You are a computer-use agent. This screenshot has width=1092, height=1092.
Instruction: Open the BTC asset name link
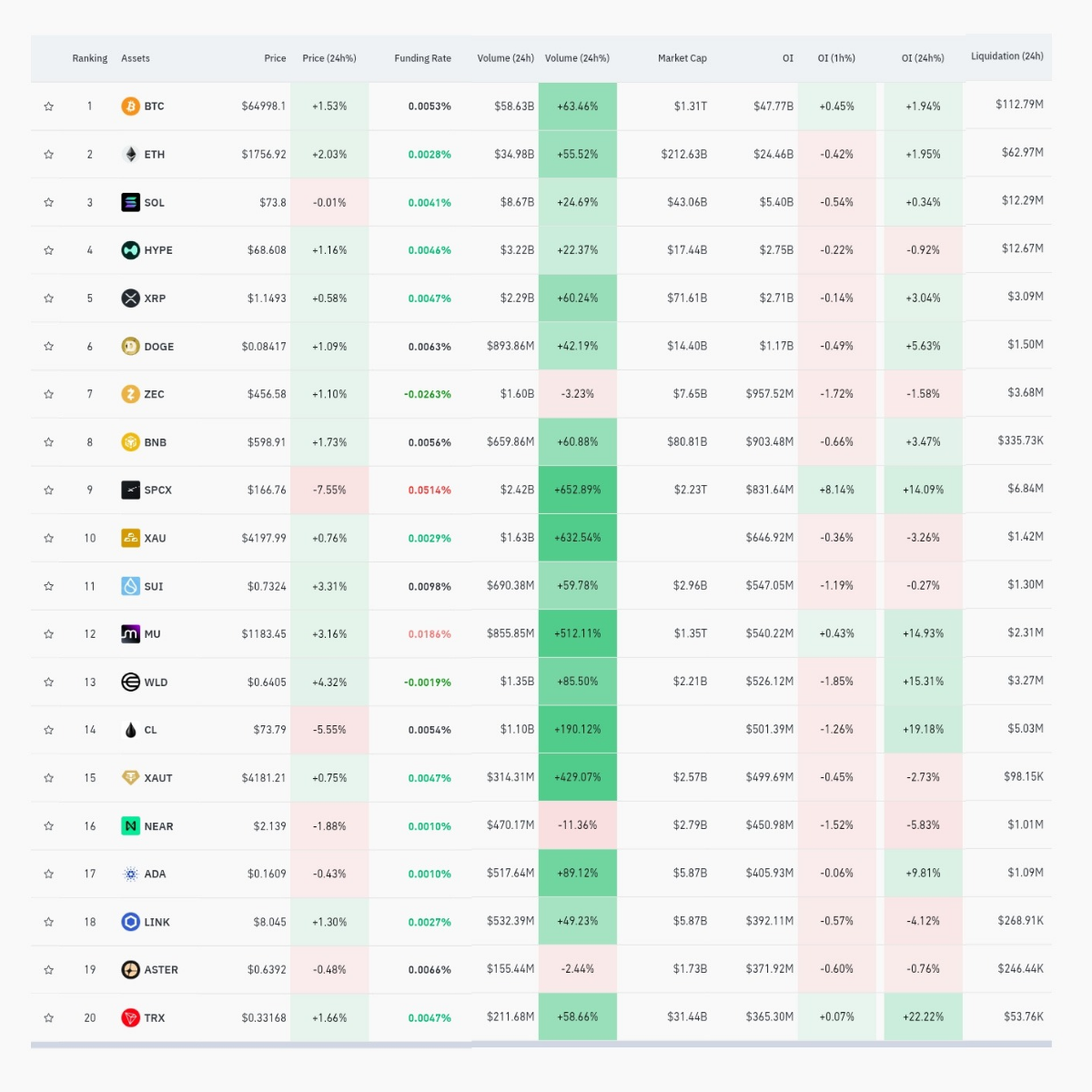[x=155, y=106]
